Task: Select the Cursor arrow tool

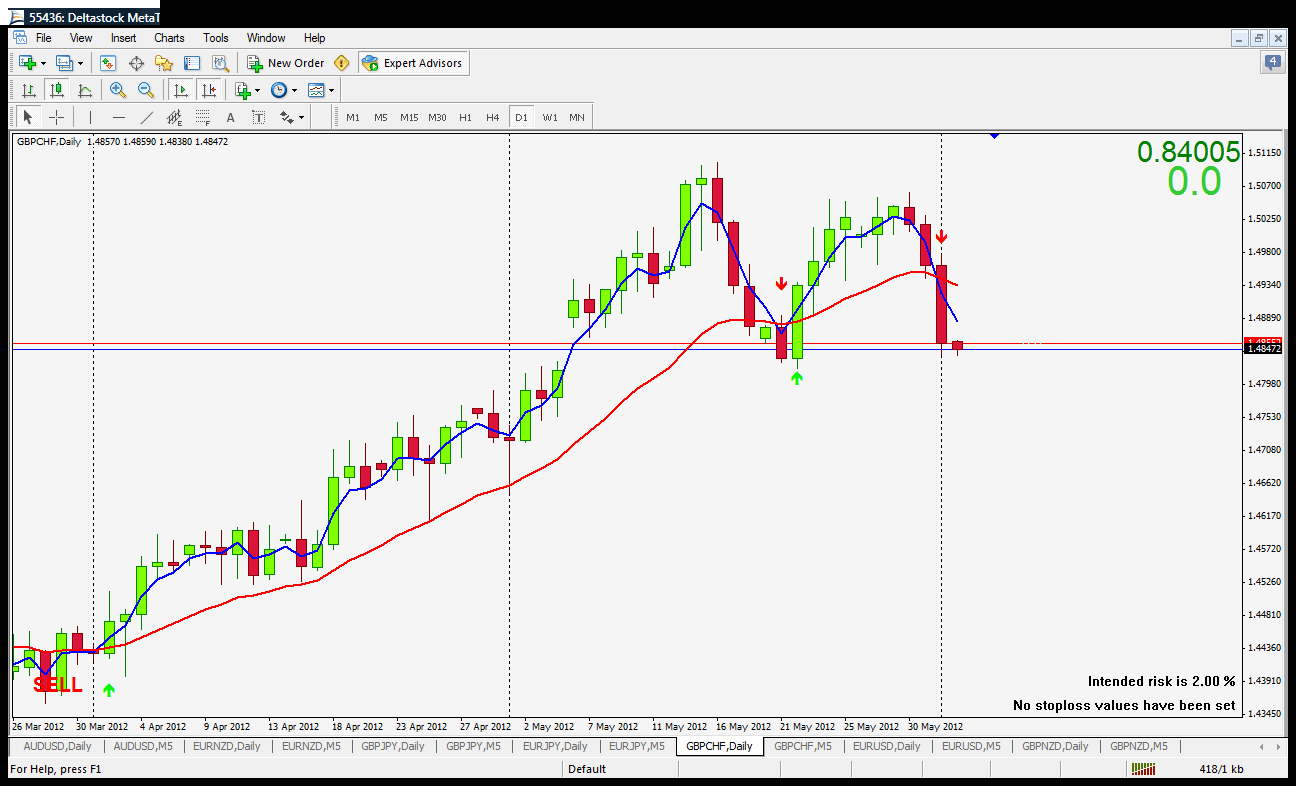Action: tap(28, 117)
